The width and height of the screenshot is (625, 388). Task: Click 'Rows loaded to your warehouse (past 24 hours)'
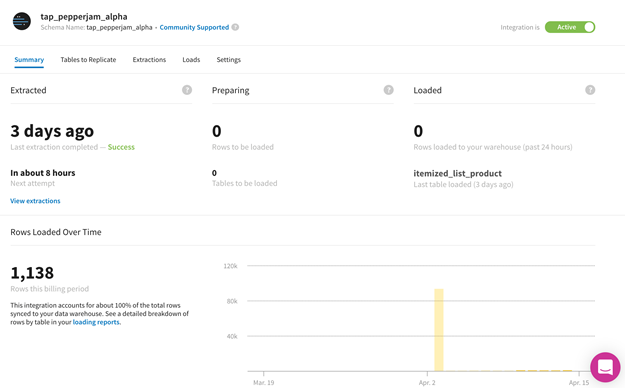point(493,147)
